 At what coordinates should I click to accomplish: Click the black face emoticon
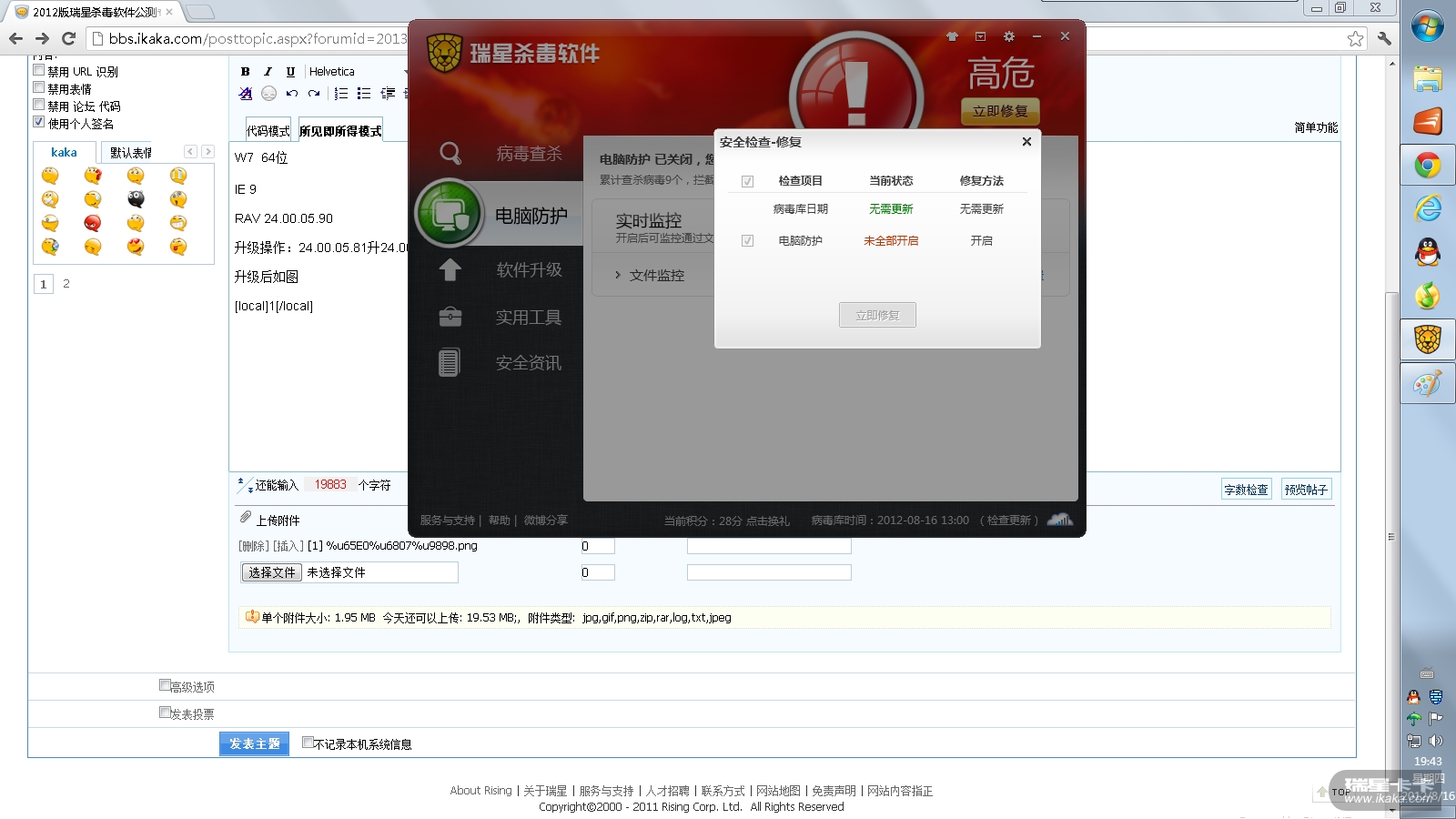(x=136, y=199)
